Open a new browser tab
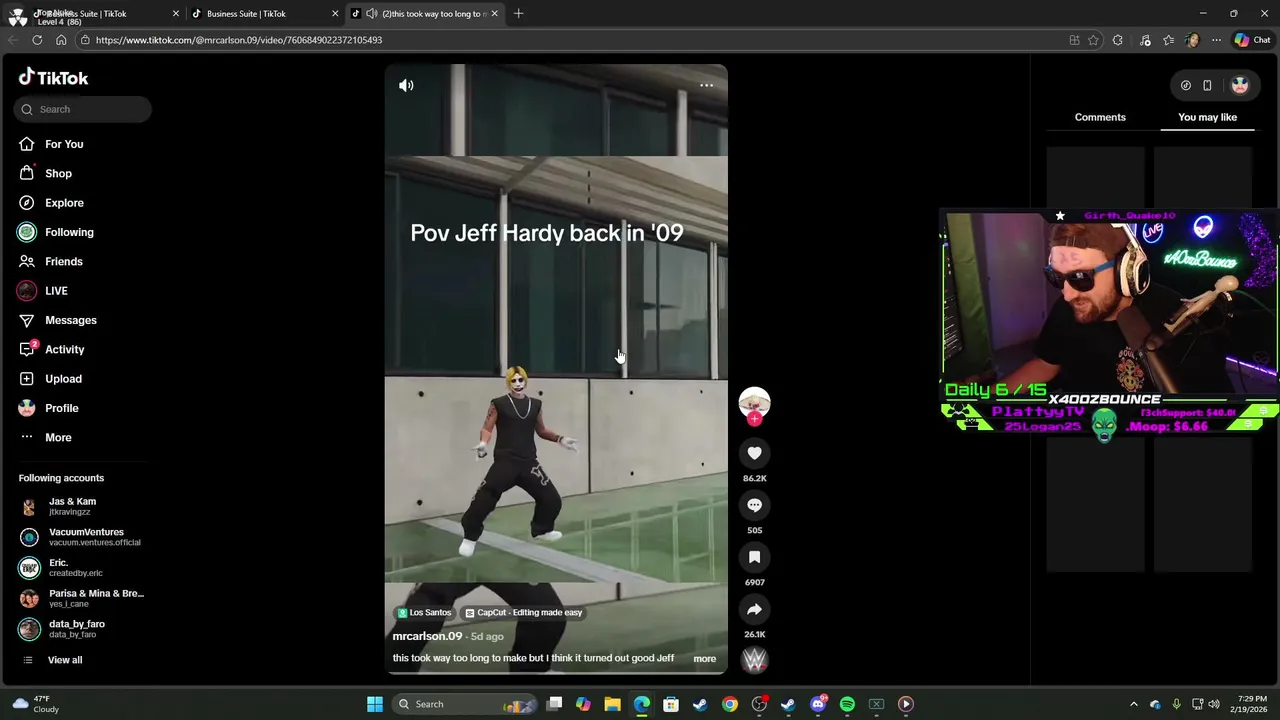Screen dimensions: 1280x720 518,14
